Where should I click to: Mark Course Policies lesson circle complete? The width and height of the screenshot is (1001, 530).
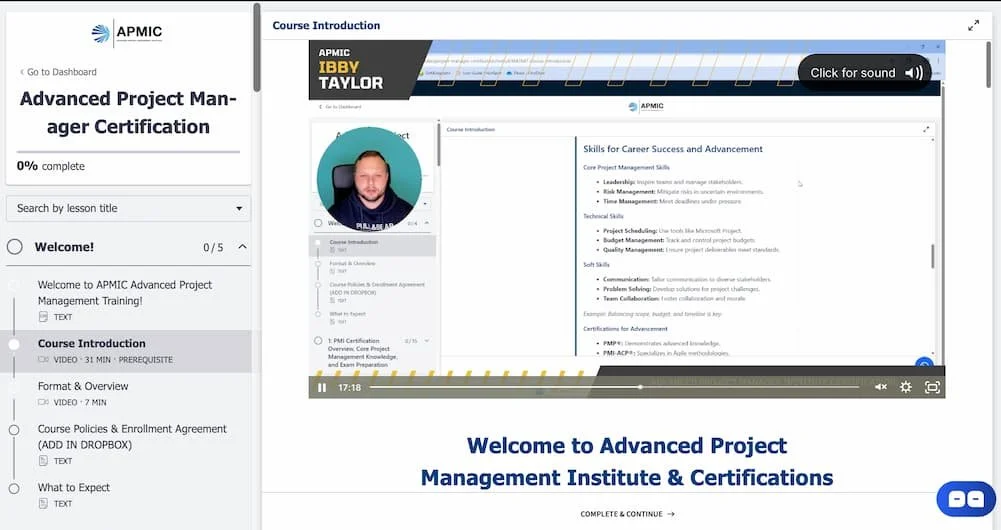coord(14,430)
